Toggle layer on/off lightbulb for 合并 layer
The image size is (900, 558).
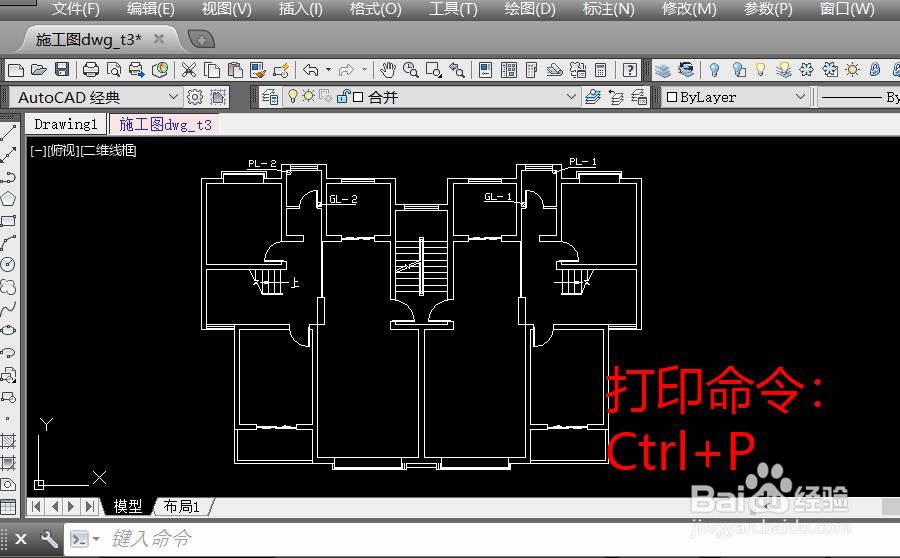click(x=293, y=96)
